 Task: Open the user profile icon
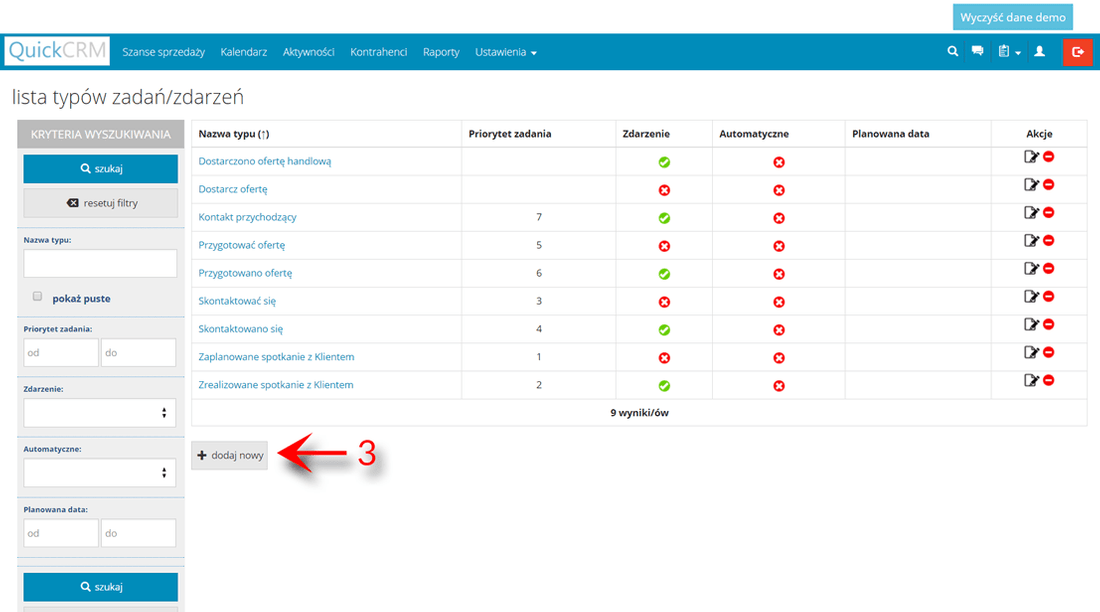[1038, 51]
